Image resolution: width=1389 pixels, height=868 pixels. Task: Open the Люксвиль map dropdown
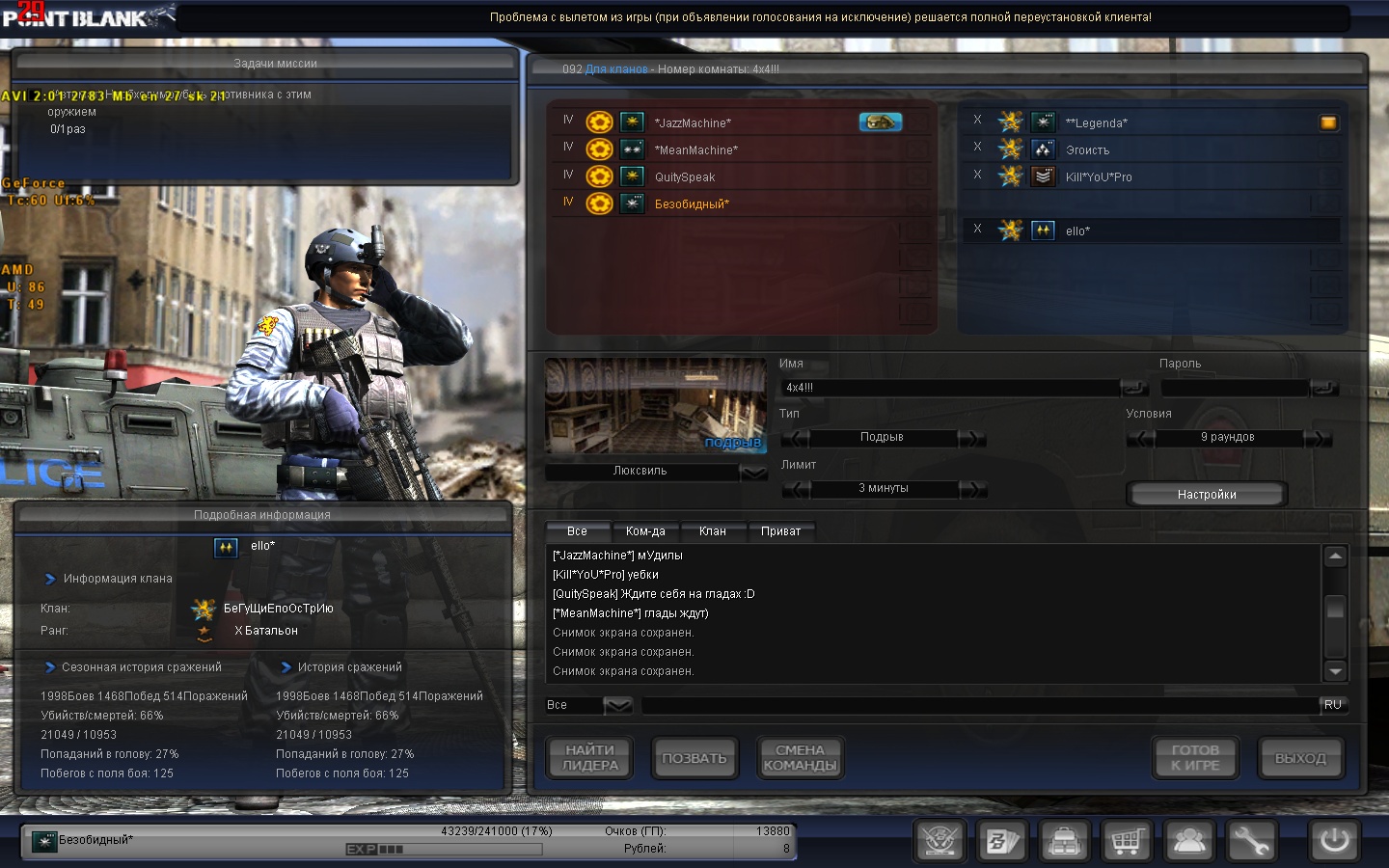tap(753, 472)
